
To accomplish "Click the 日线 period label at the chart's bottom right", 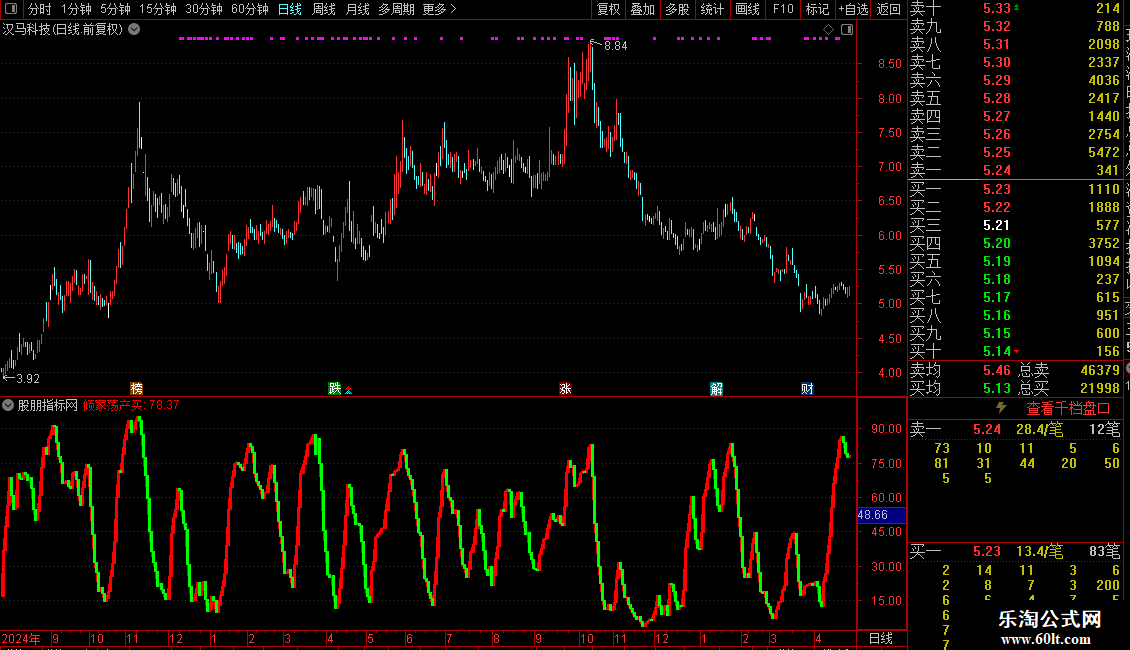I will point(881,638).
